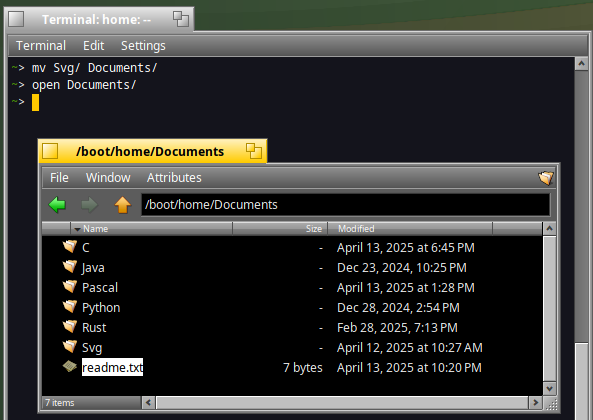Image resolution: width=593 pixels, height=420 pixels.
Task: Sort by the Name column header
Action: [x=151, y=229]
